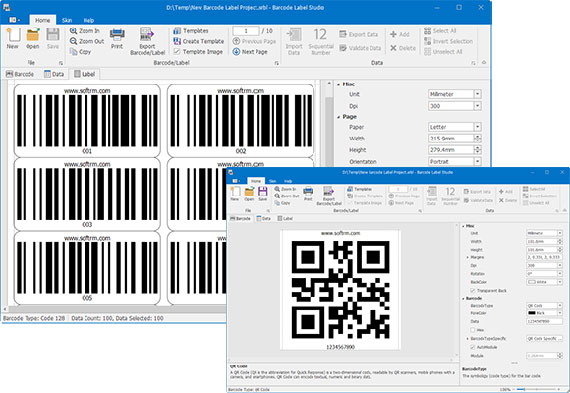Click the barcode label numbered 003
The height and width of the screenshot is (393, 570).
pos(87,195)
